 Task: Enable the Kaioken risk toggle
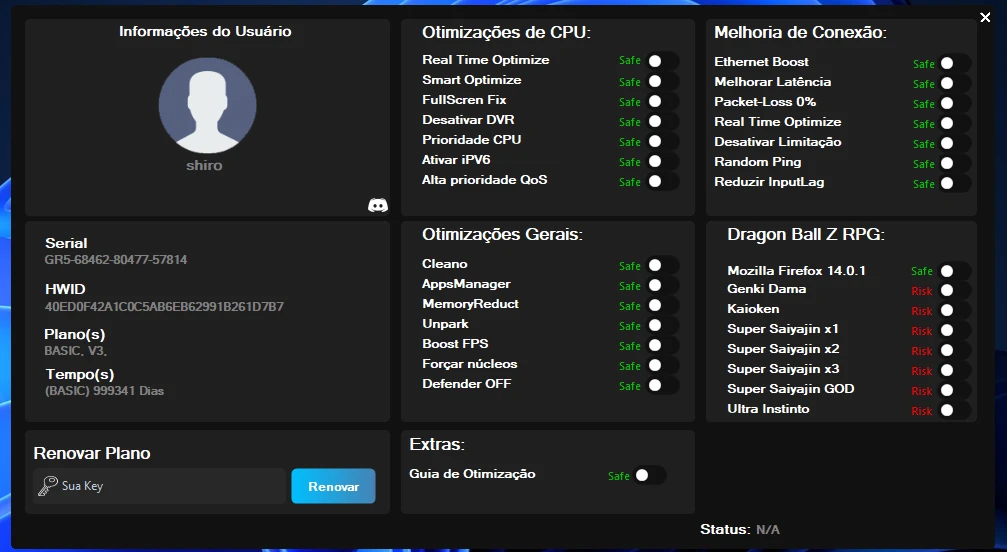click(x=954, y=310)
